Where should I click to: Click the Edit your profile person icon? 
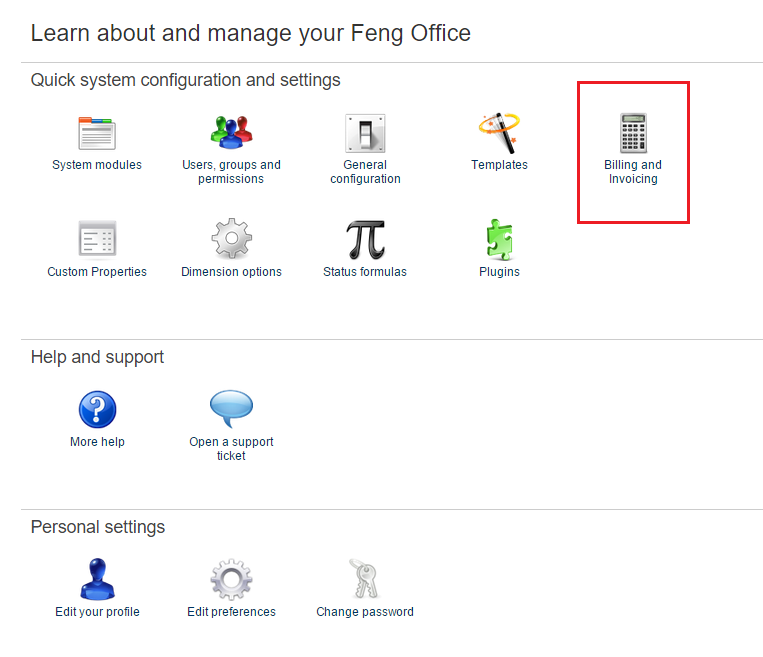tap(97, 580)
